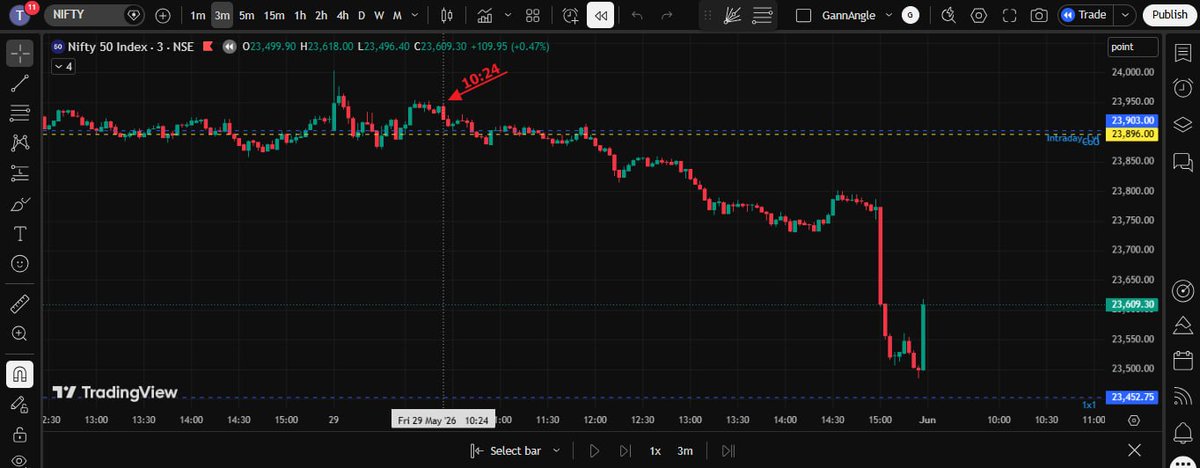Switch to the Daily (D) timeframe

pyautogui.click(x=362, y=15)
